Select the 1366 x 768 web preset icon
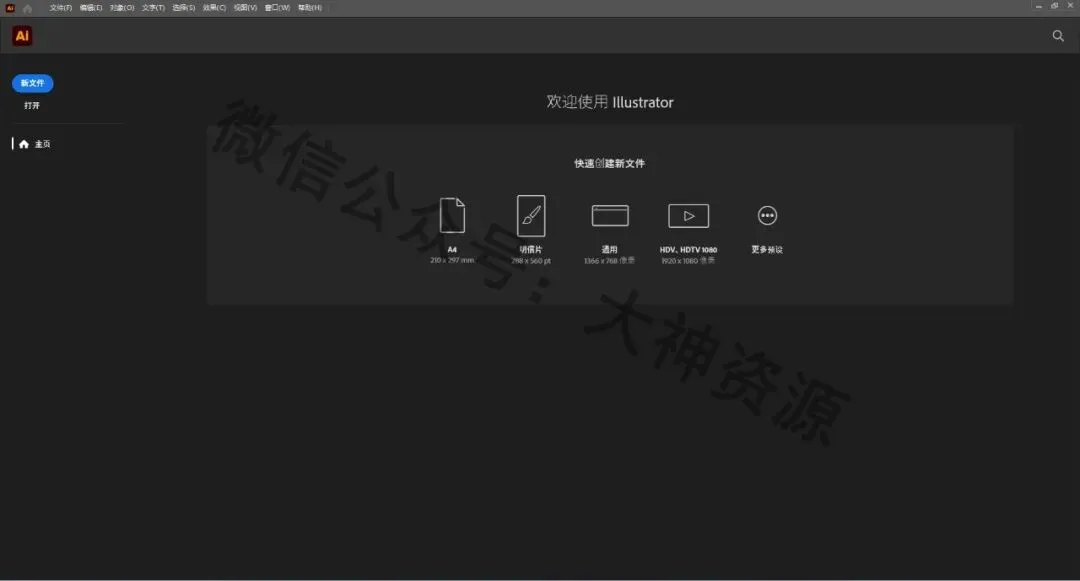 (x=610, y=215)
